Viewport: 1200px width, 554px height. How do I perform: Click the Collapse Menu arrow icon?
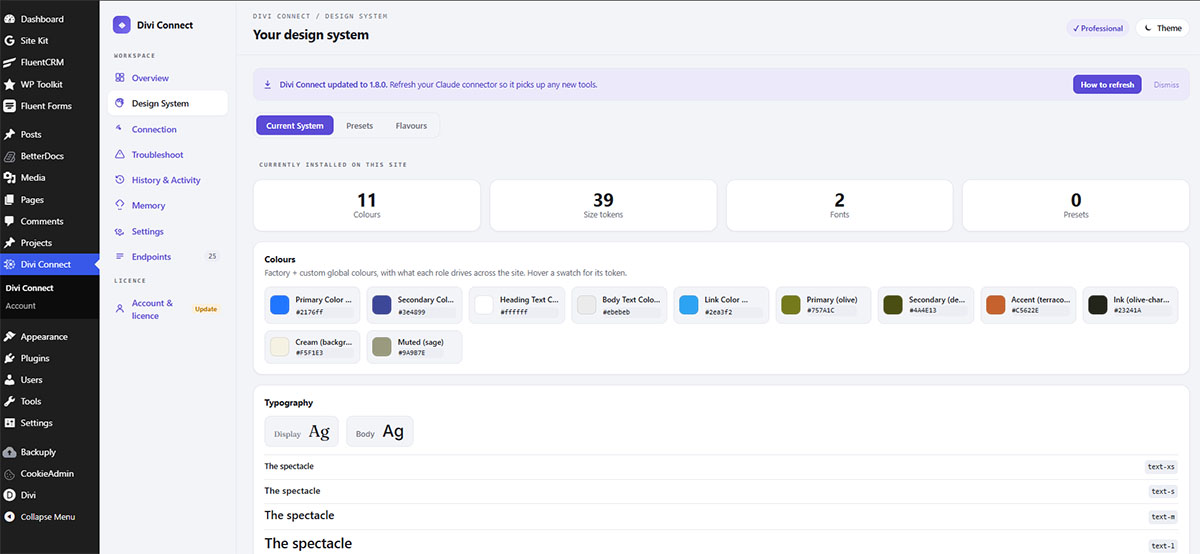click(10, 517)
